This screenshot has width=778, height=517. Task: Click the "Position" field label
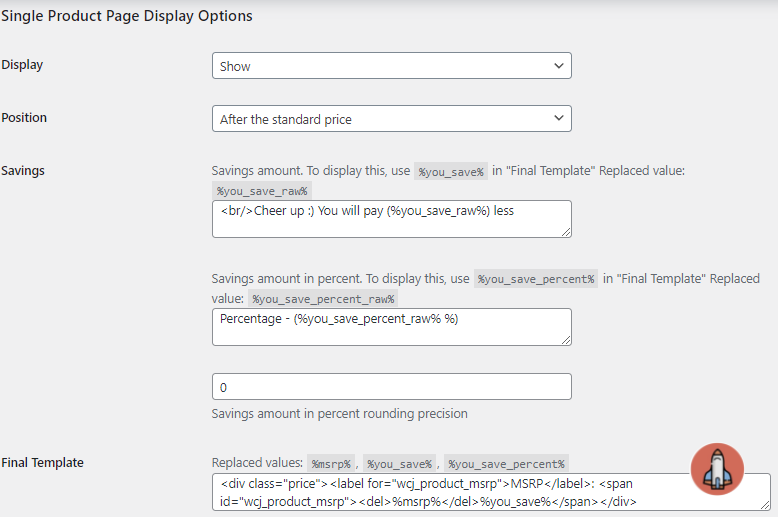coord(24,118)
